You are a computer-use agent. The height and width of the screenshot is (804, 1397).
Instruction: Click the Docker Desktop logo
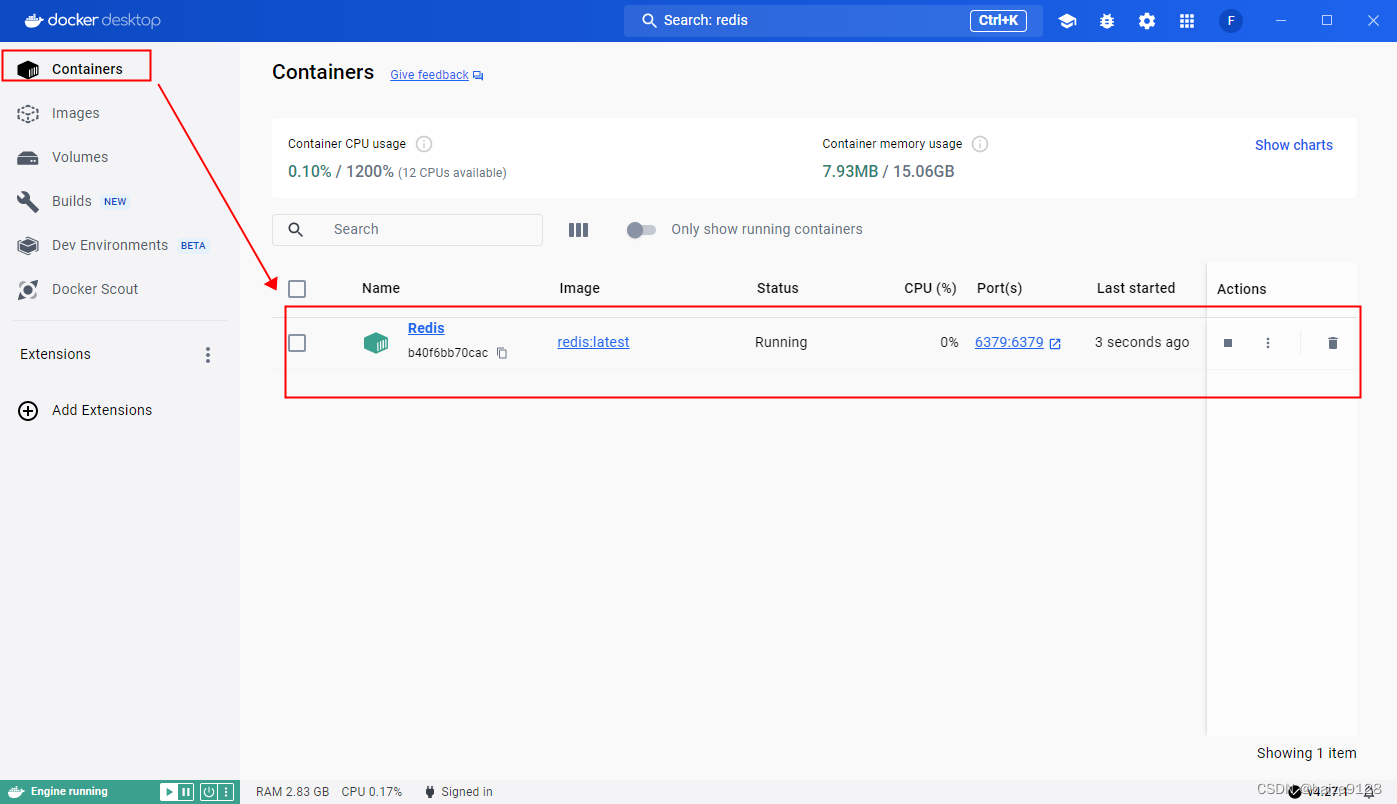[92, 21]
